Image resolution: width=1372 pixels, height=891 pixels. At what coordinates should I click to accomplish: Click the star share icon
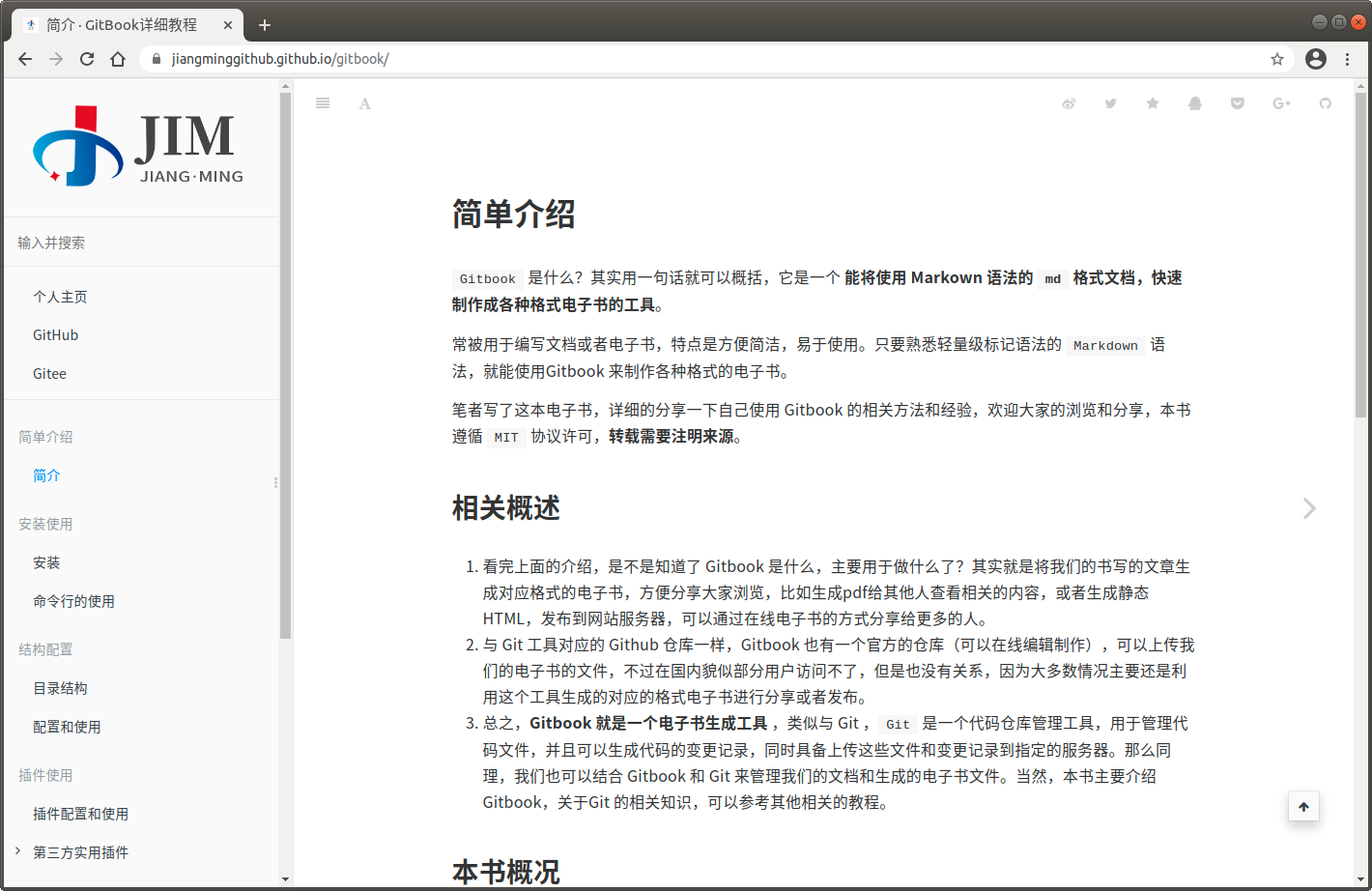[x=1153, y=103]
